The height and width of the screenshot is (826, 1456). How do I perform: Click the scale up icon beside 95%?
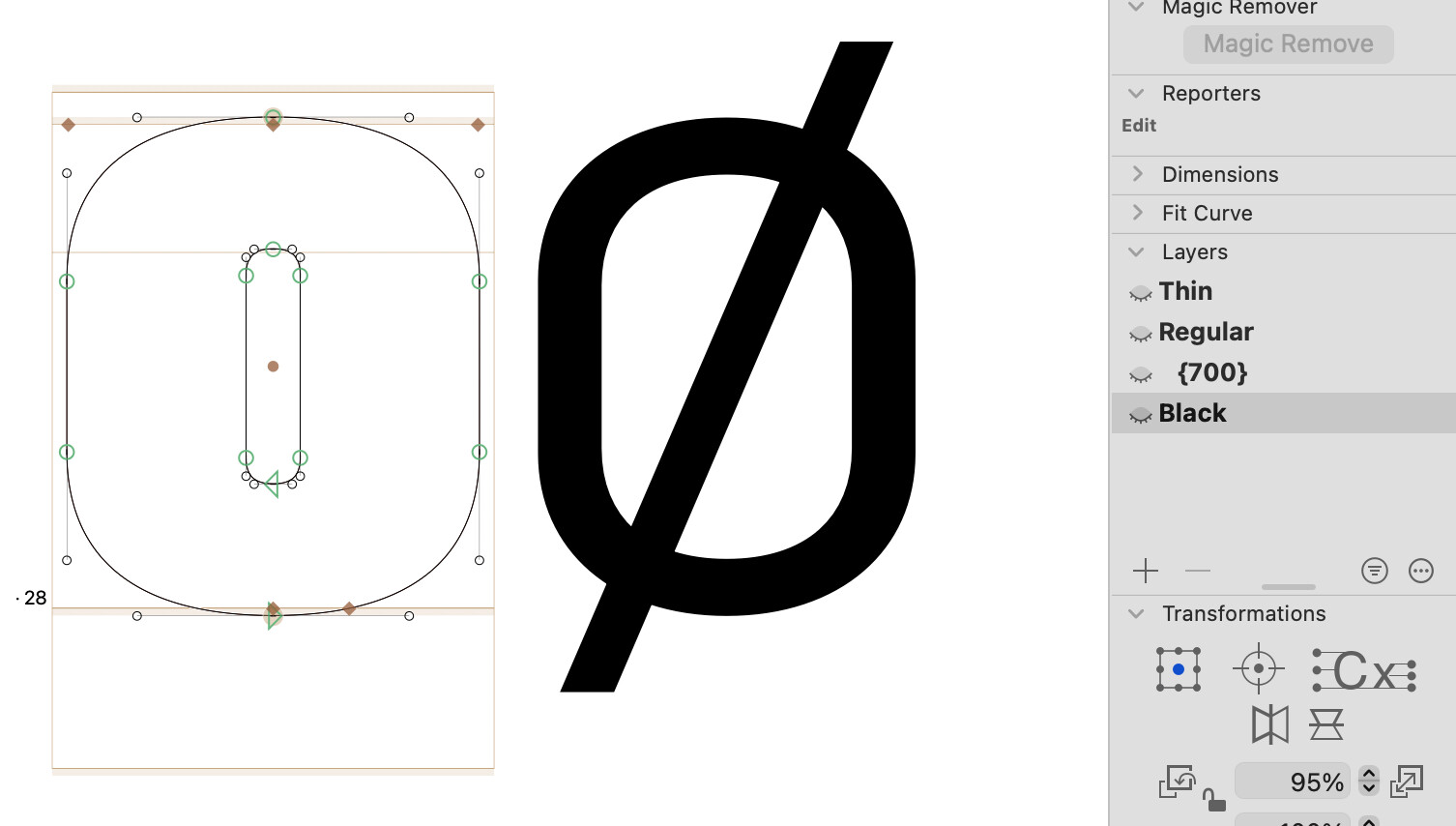pos(1407,782)
